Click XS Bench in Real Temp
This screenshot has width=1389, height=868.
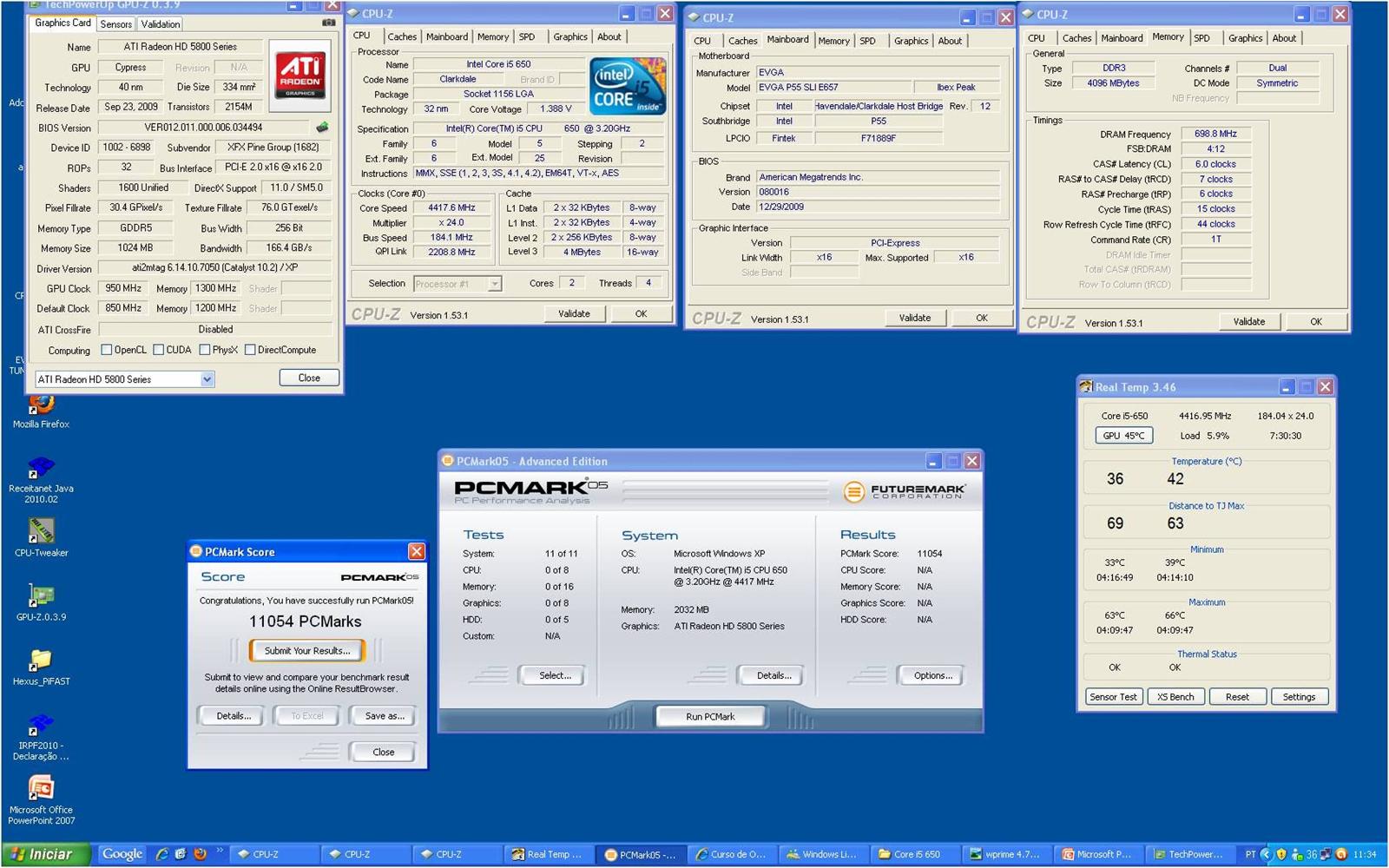1175,697
